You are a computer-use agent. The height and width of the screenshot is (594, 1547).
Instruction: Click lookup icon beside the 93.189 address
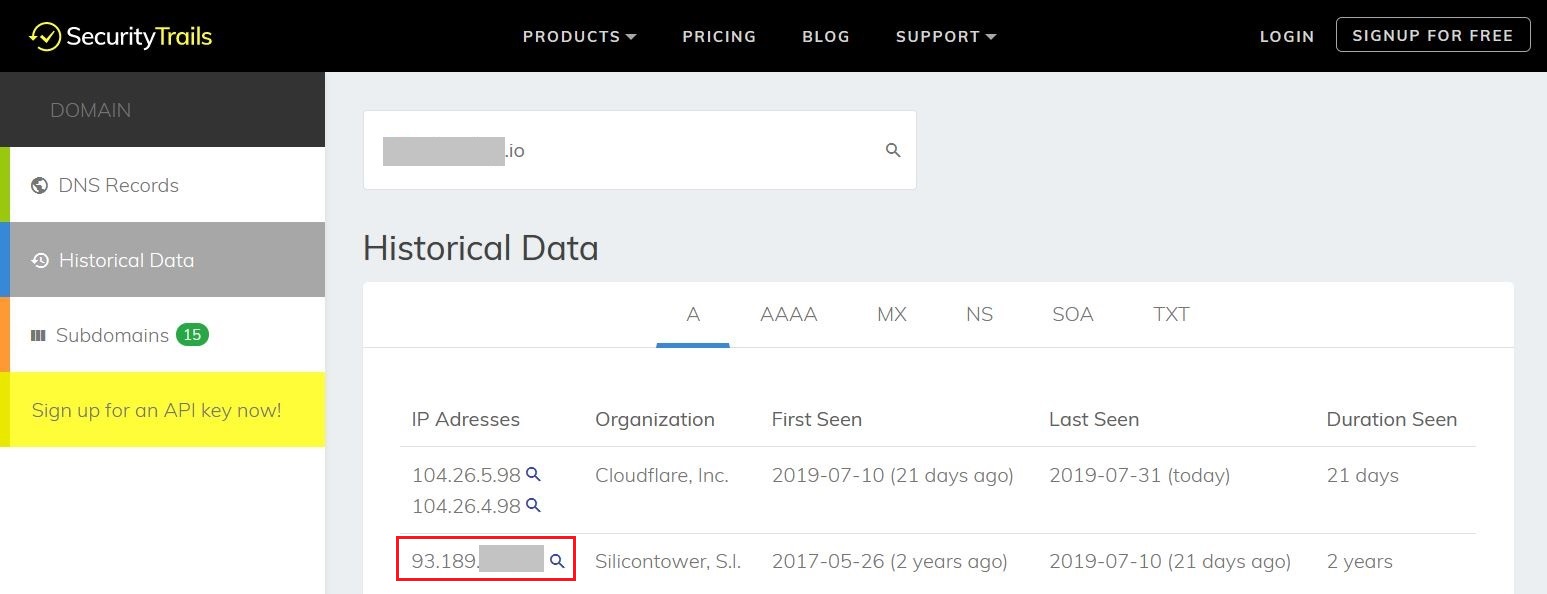[558, 561]
